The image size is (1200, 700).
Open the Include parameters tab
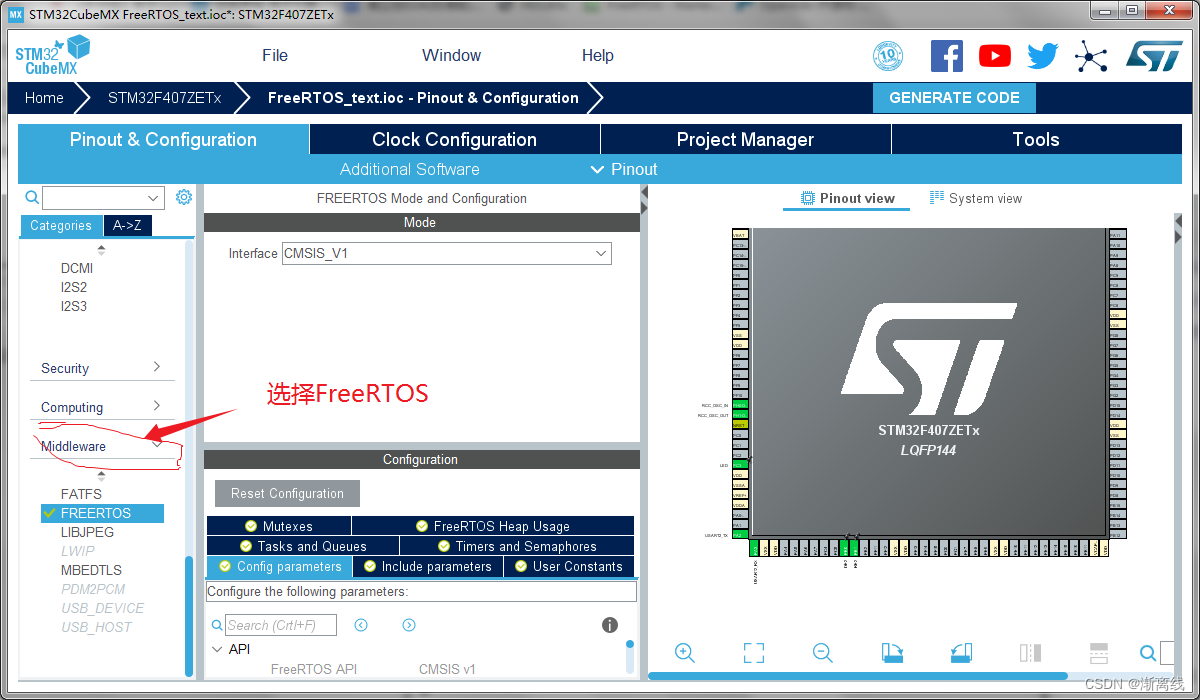click(x=427, y=566)
